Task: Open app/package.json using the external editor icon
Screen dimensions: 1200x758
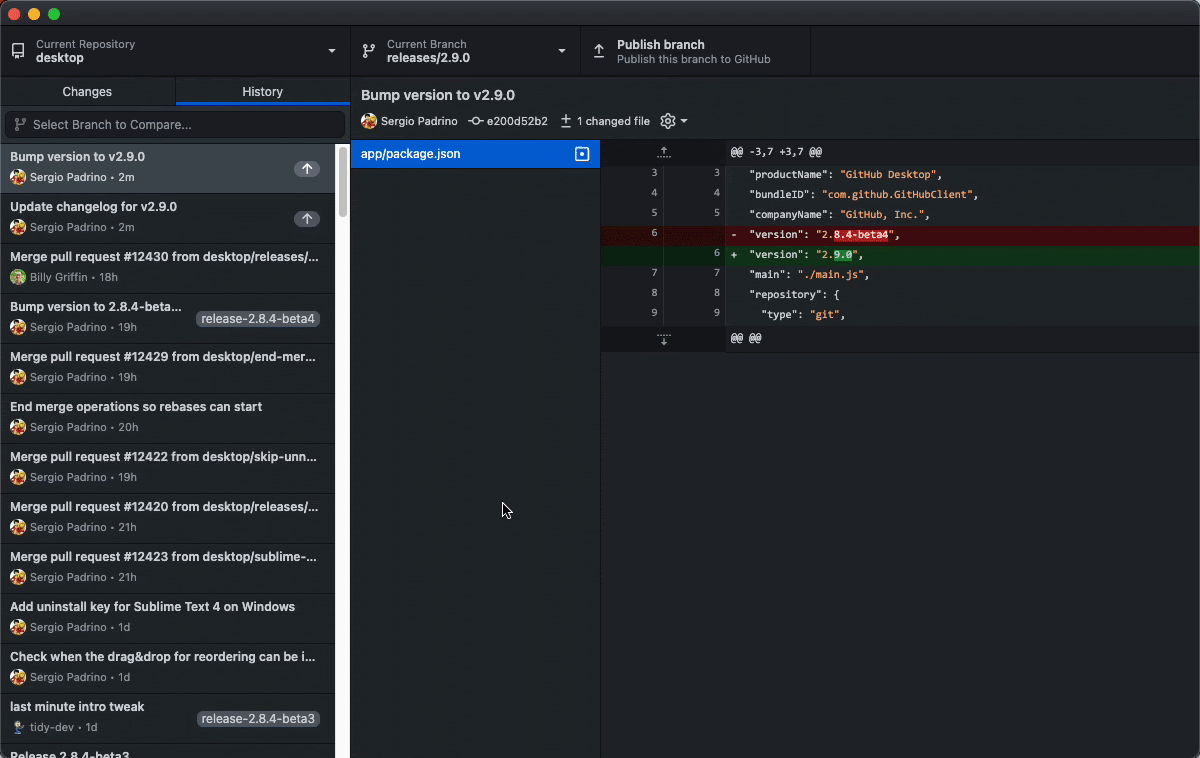Action: pos(583,154)
